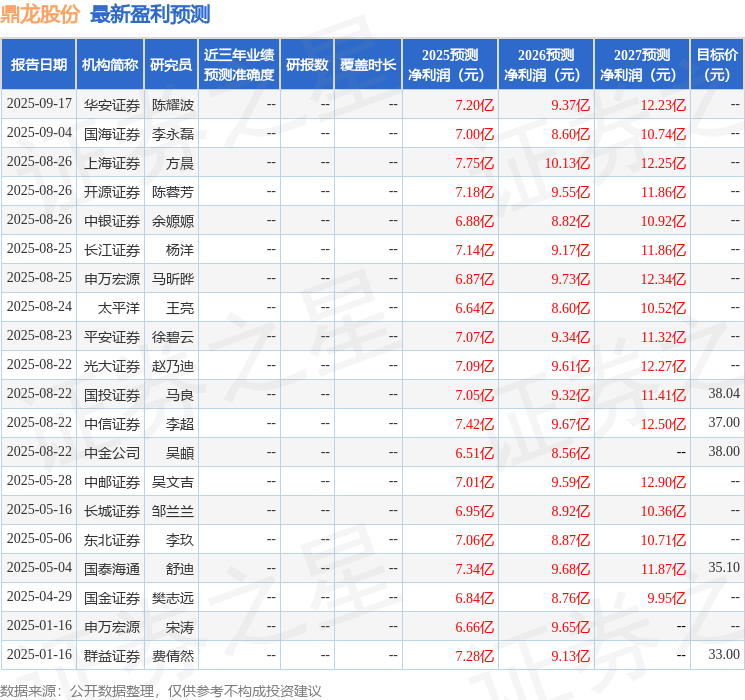
Task: Select the 中金公司 institution cell
Action: [x=112, y=453]
